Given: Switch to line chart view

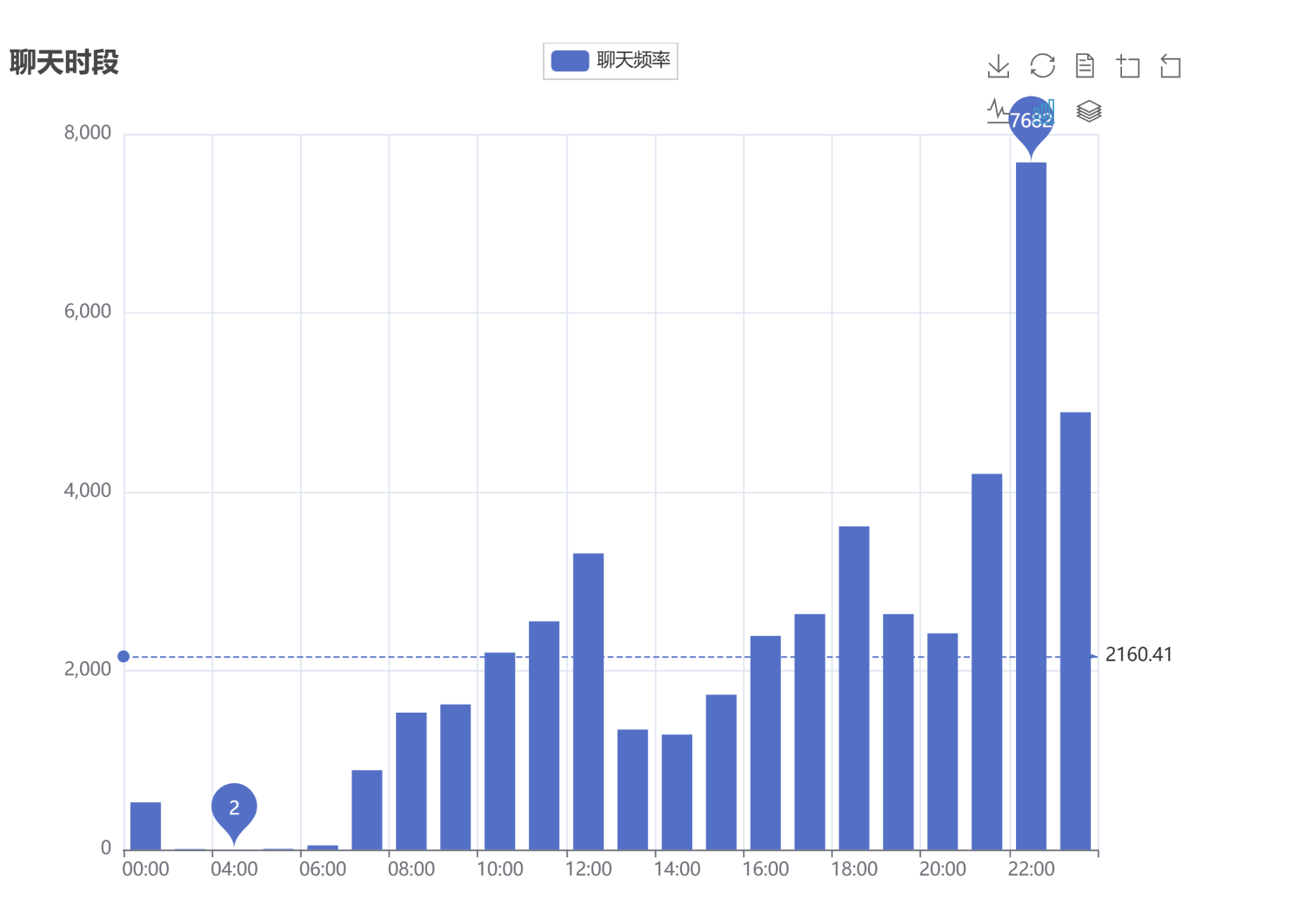Looking at the screenshot, I should [997, 111].
